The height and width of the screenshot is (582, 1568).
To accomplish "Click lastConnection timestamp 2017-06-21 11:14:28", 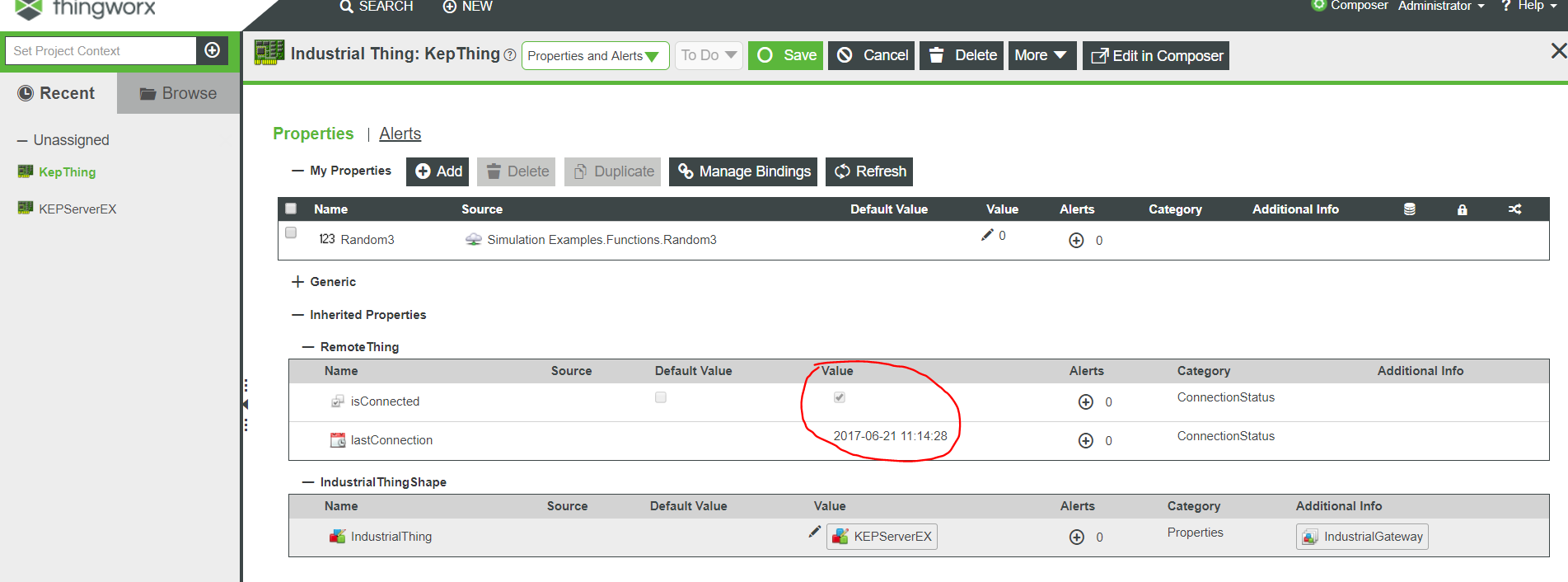I will click(891, 436).
